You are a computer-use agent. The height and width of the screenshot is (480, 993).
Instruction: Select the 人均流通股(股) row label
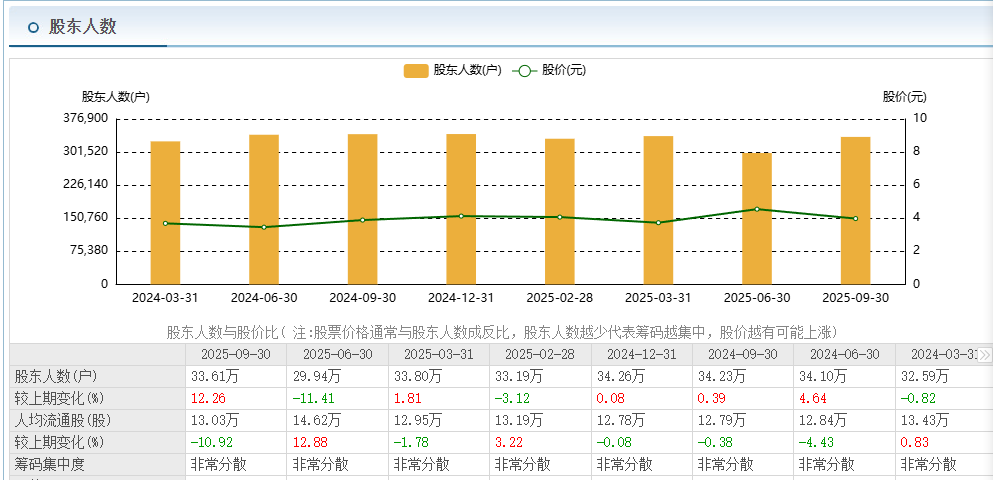[x=60, y=420]
